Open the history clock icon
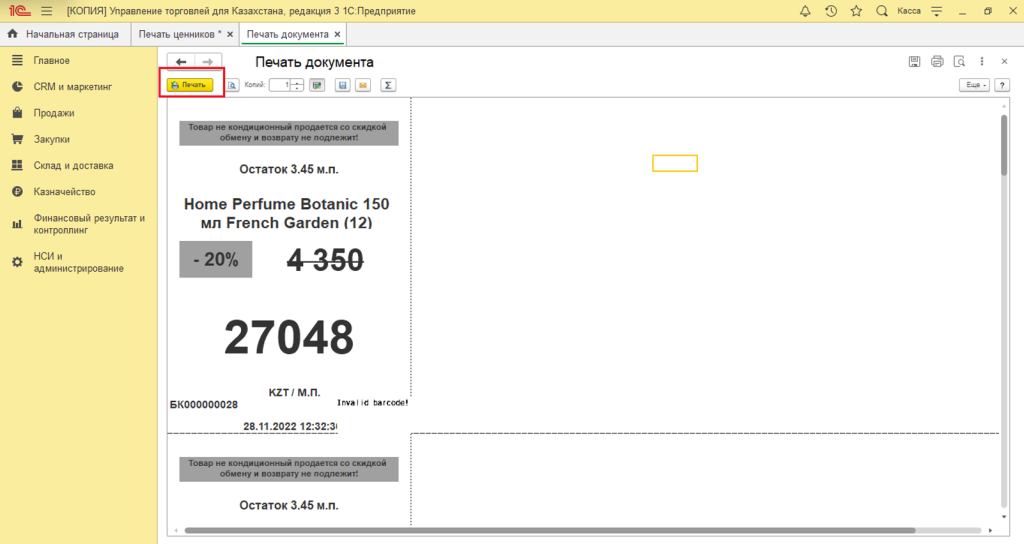The image size is (1024, 544). (831, 11)
